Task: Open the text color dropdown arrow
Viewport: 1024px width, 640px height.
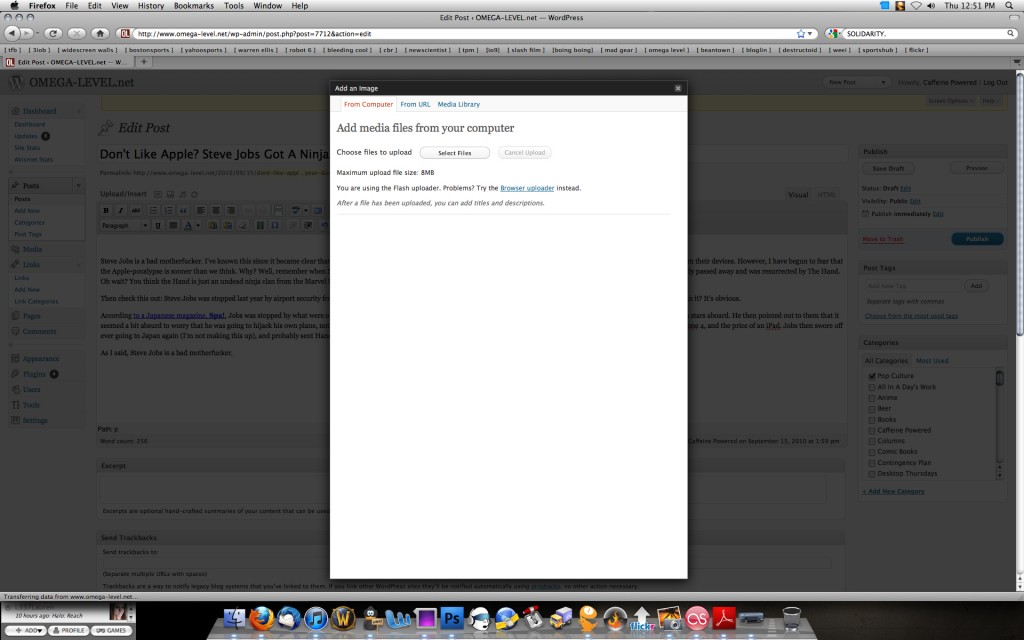Action: [198, 225]
